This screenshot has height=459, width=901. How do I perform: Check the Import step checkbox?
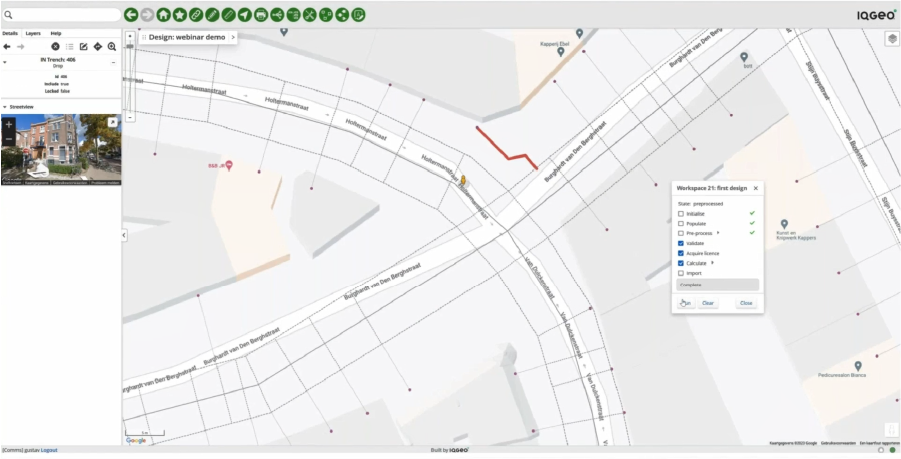(681, 273)
